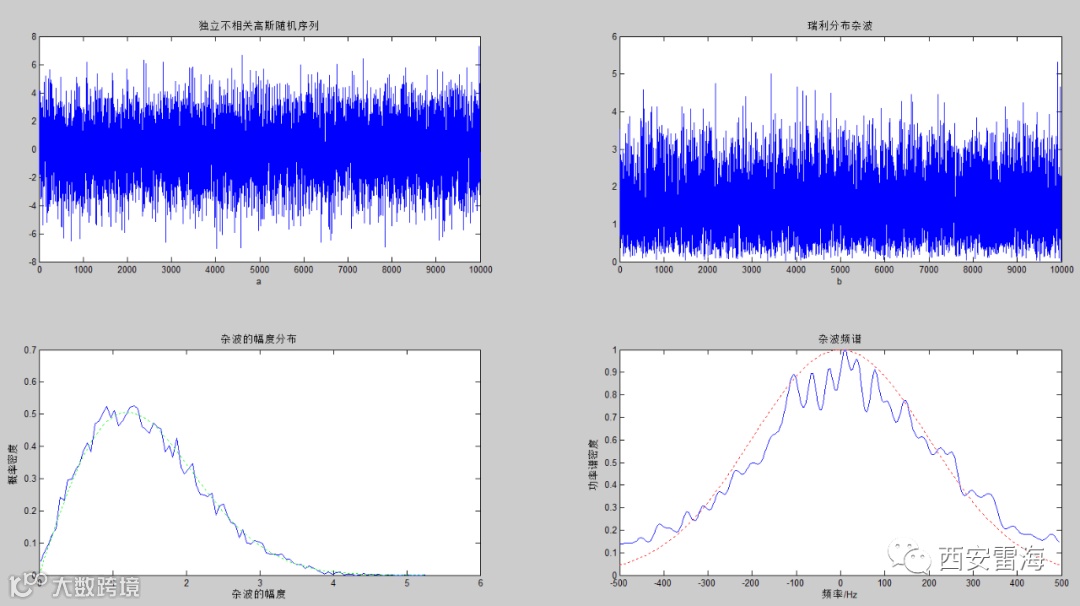Click the x-axis label 杂波的幅度
Viewport: 1080px width, 606px height.
(258, 594)
